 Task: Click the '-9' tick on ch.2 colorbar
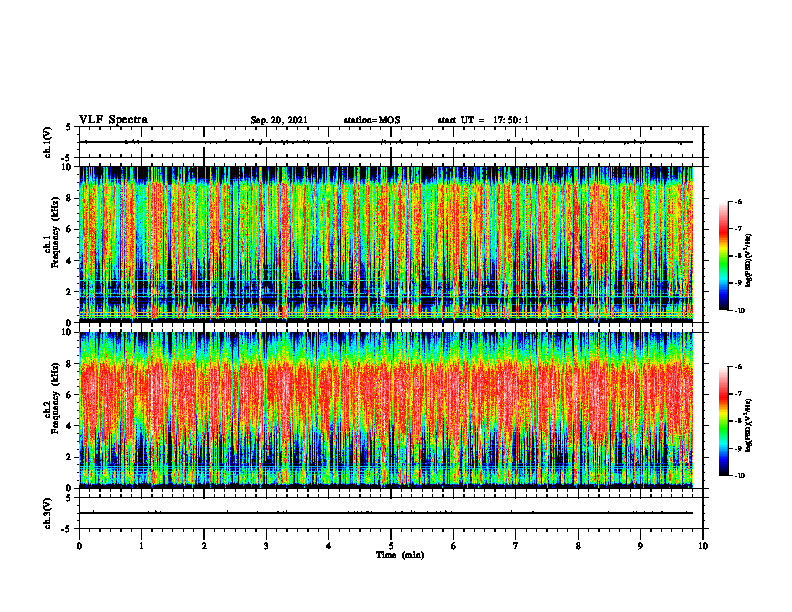point(738,448)
